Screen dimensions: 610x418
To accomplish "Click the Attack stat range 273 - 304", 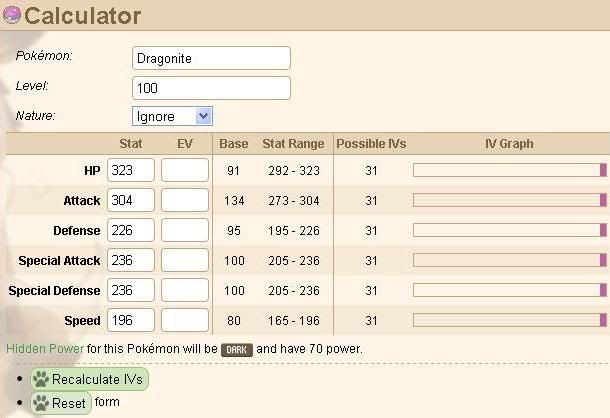I will (294, 200).
